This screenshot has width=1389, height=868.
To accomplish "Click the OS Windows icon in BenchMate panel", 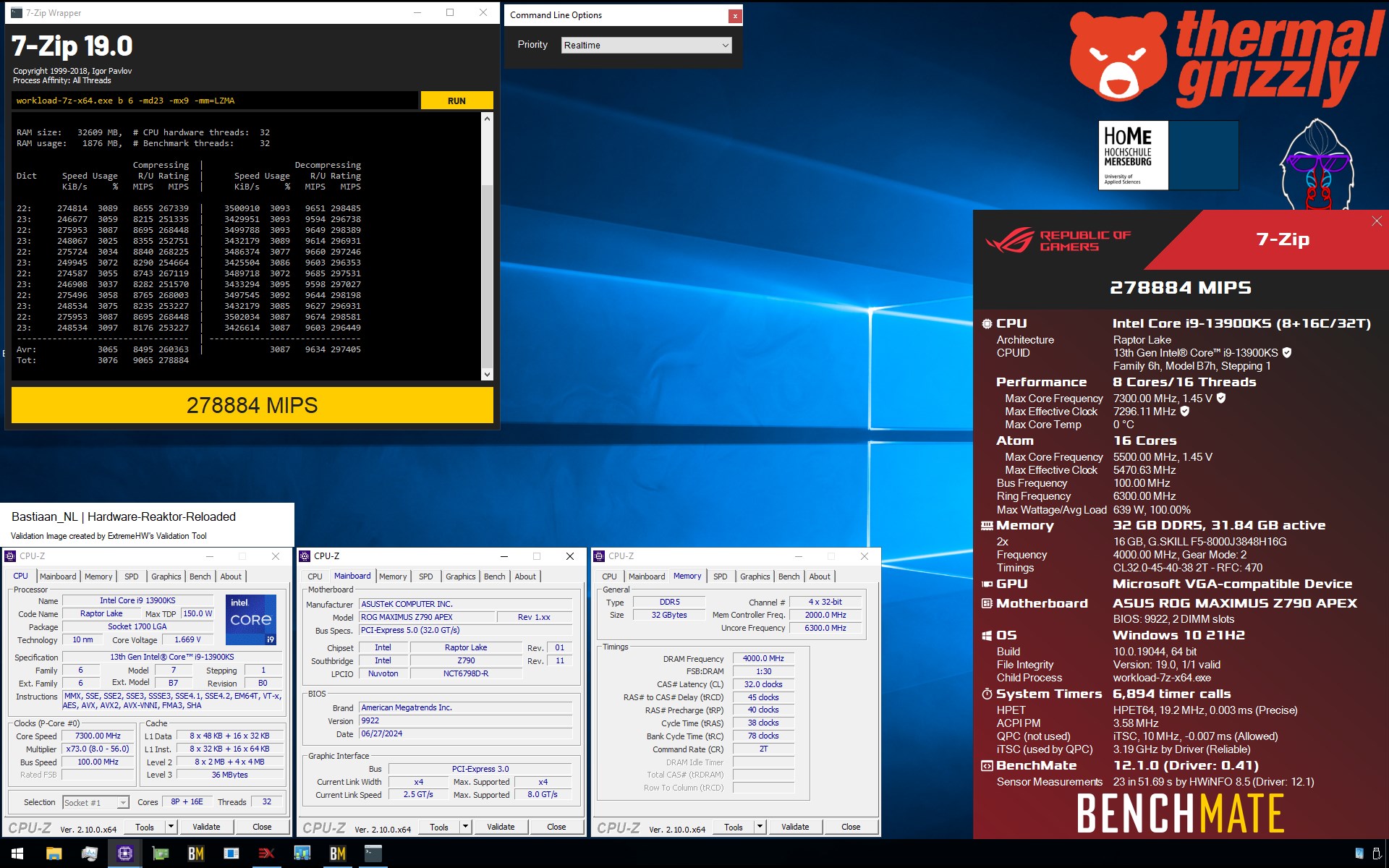I will (x=987, y=635).
